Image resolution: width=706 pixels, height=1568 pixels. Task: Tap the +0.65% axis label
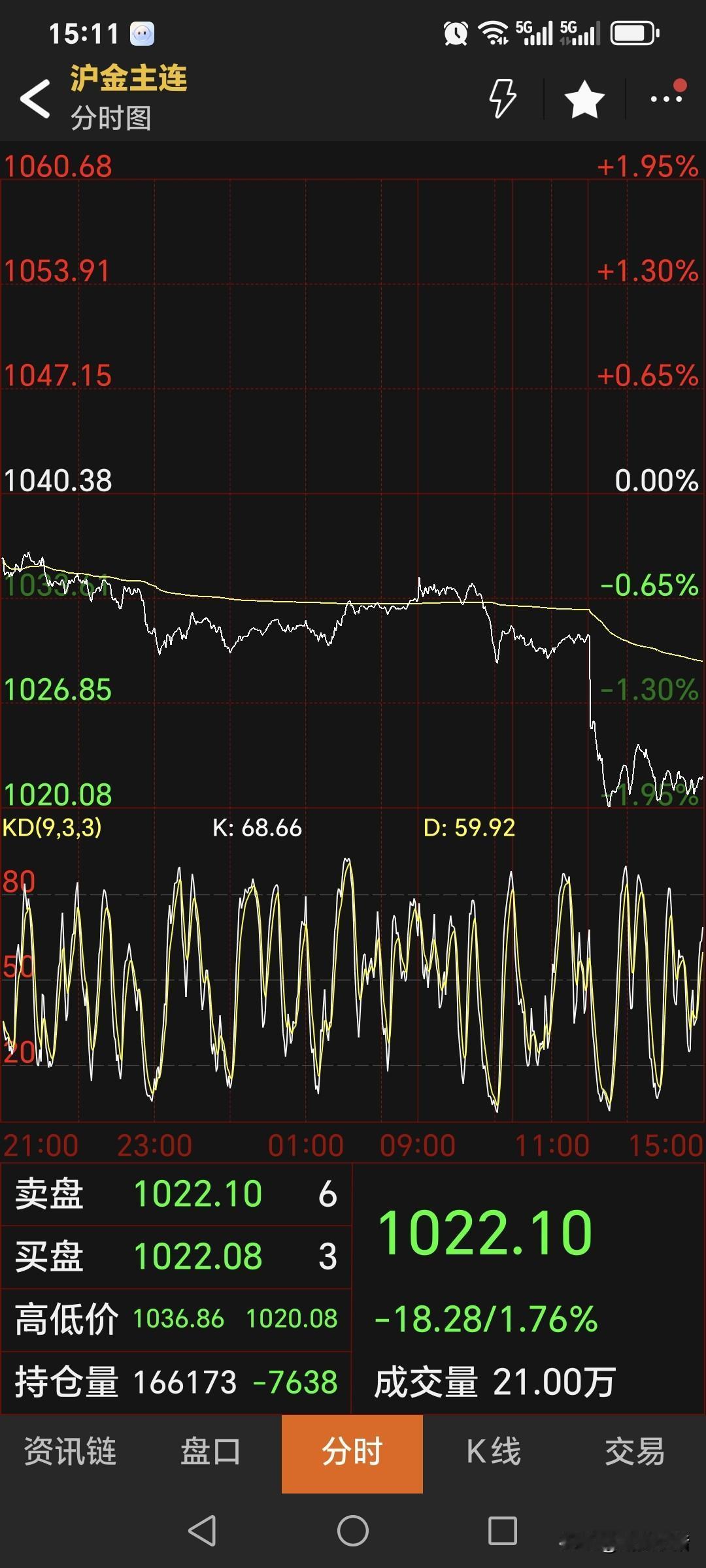647,376
